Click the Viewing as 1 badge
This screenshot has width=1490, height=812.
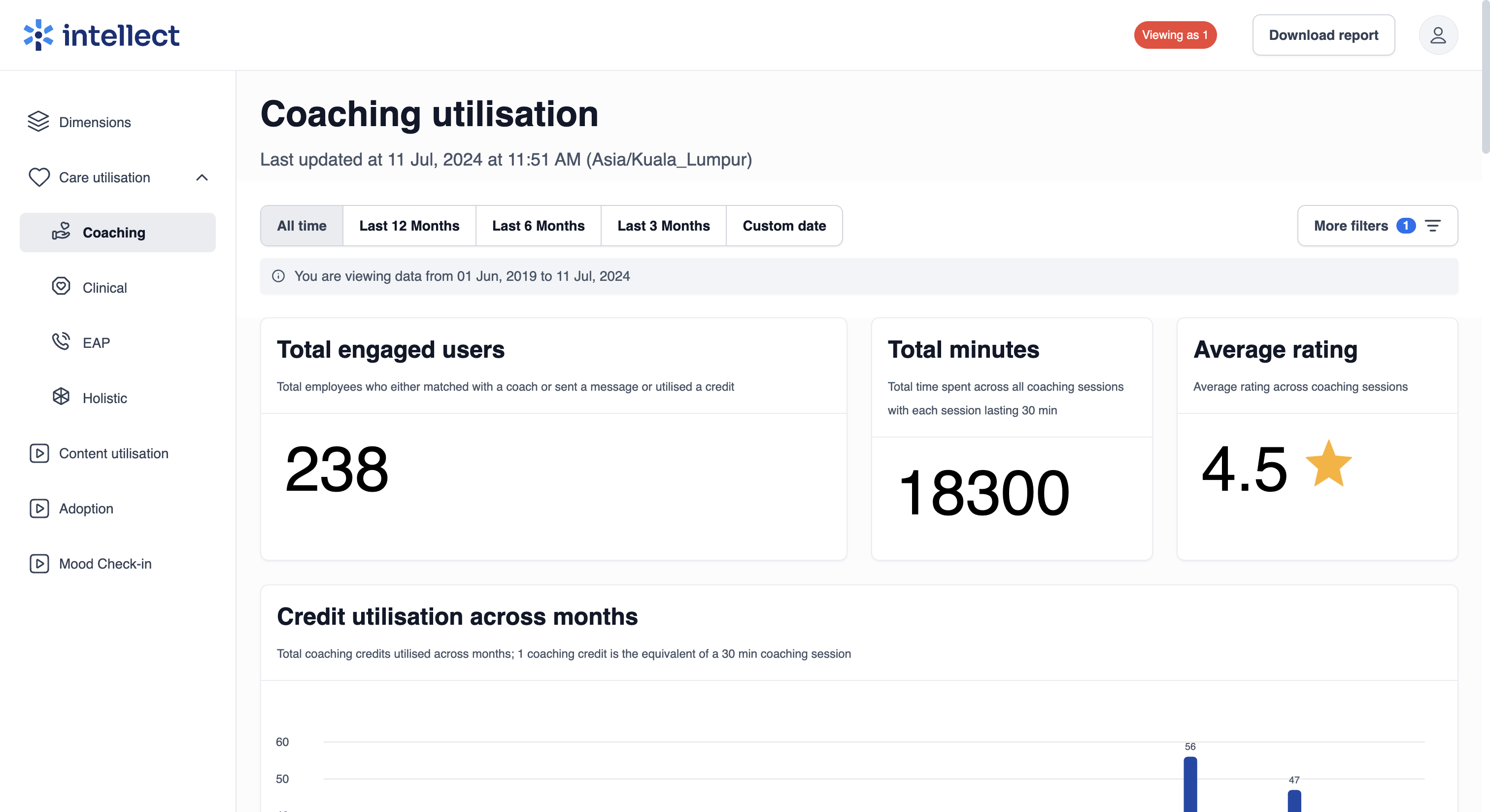tap(1175, 35)
